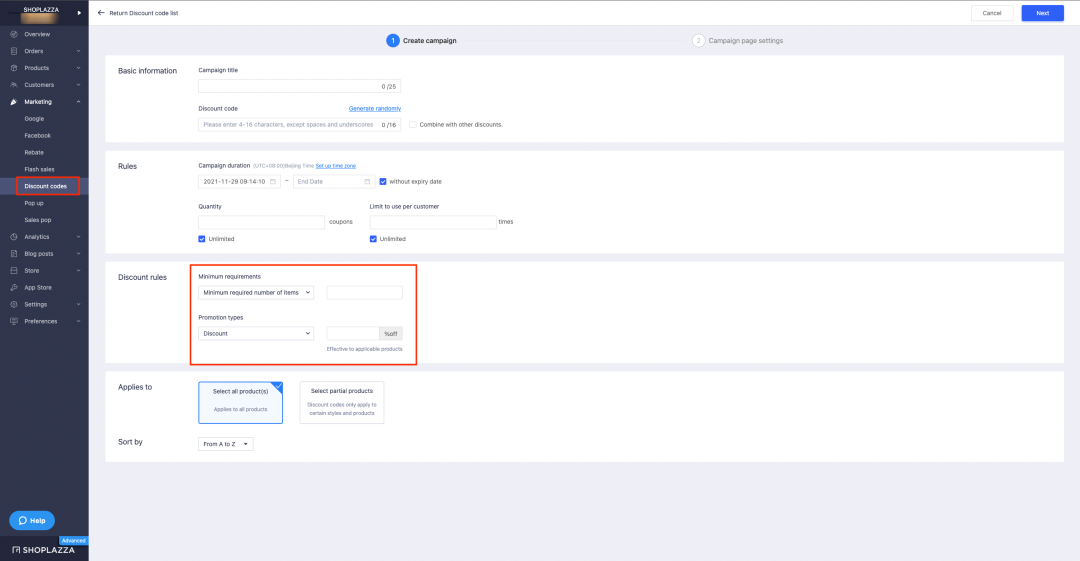Open Flash sales in Marketing menu
Screen dimensions: 1080x561
tap(39, 169)
